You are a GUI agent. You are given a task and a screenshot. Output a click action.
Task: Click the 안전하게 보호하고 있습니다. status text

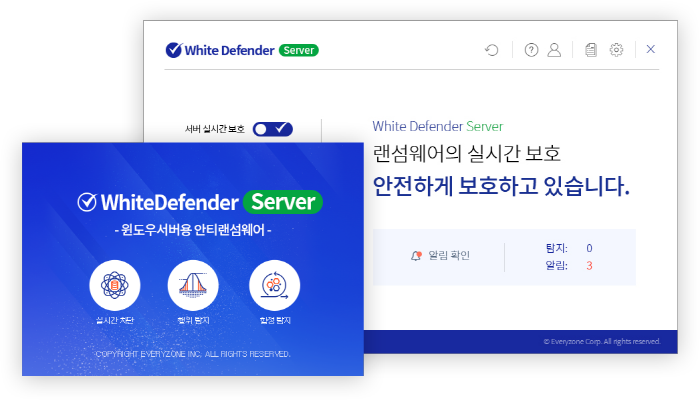(x=501, y=186)
